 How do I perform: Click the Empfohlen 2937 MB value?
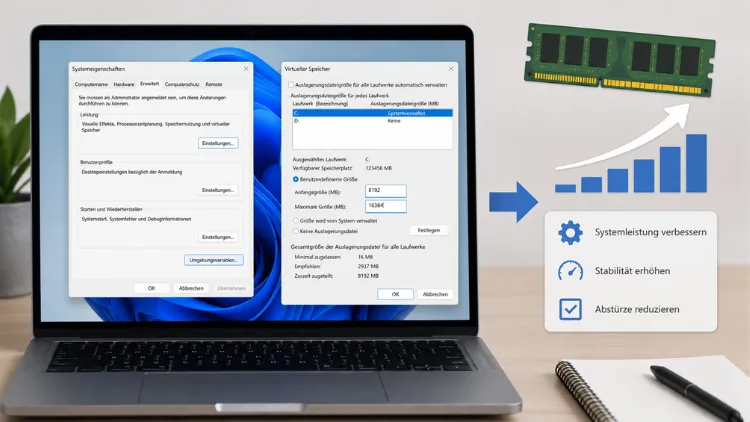tap(368, 267)
